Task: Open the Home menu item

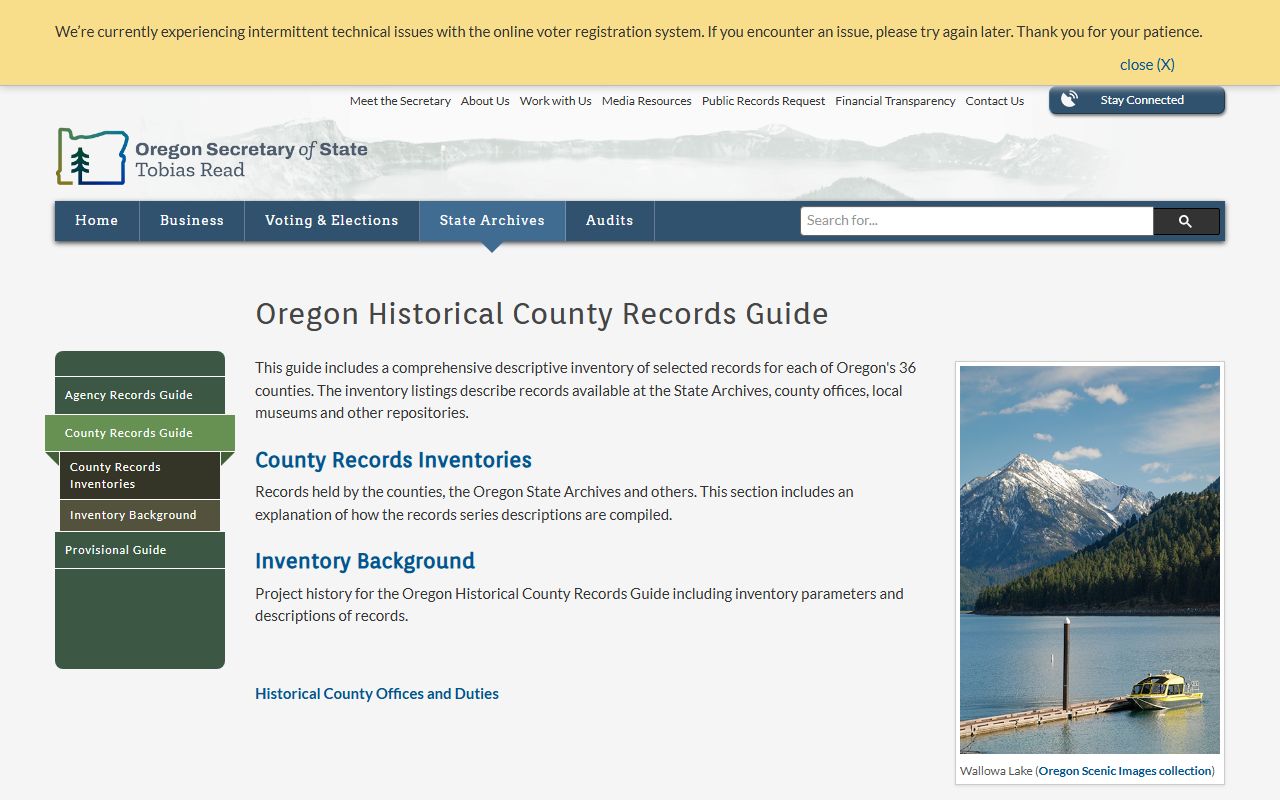Action: pyautogui.click(x=97, y=221)
